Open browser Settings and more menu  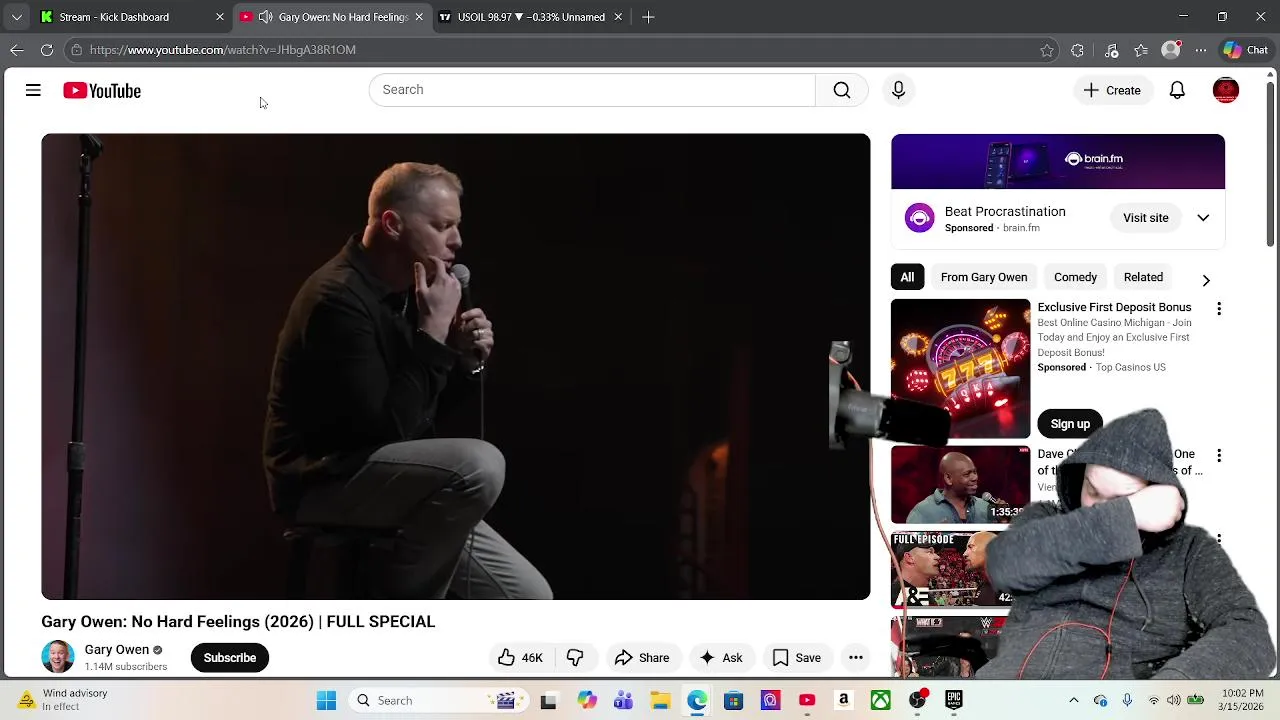[1201, 50]
